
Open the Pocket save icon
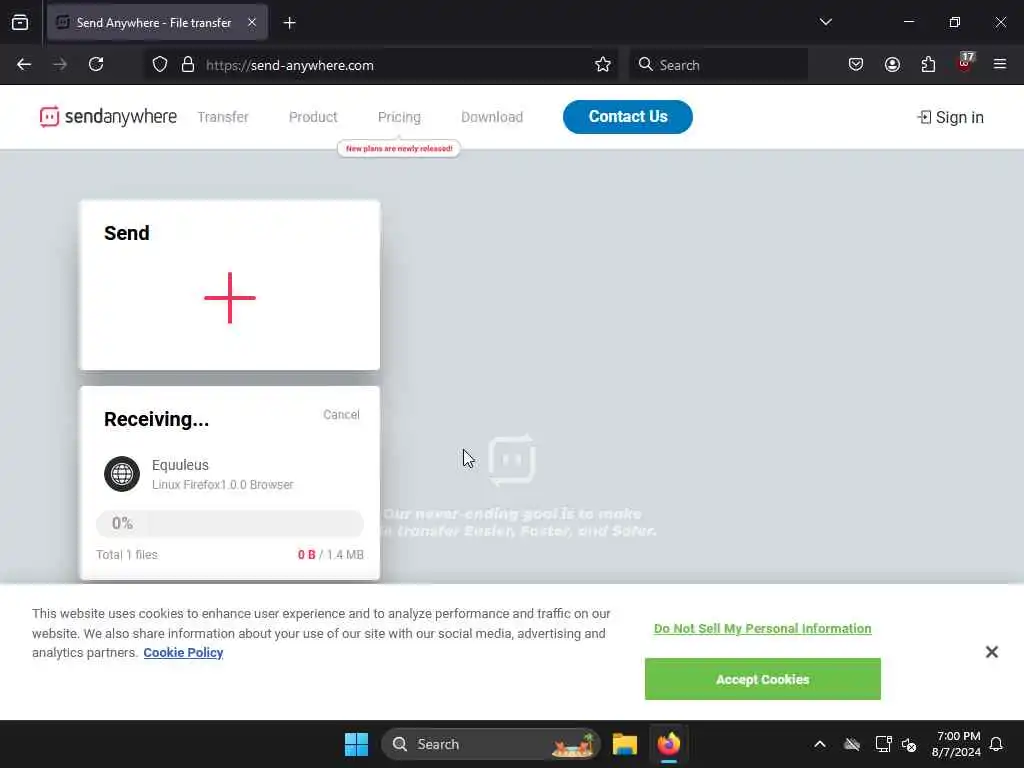[x=856, y=65]
